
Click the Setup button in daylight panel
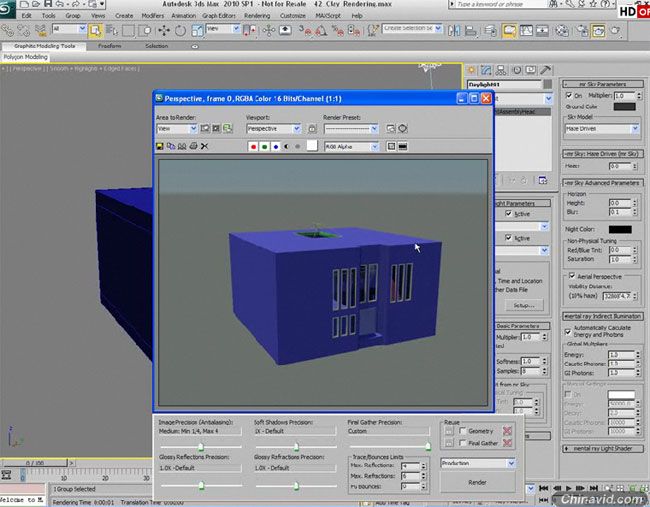pyautogui.click(x=524, y=305)
